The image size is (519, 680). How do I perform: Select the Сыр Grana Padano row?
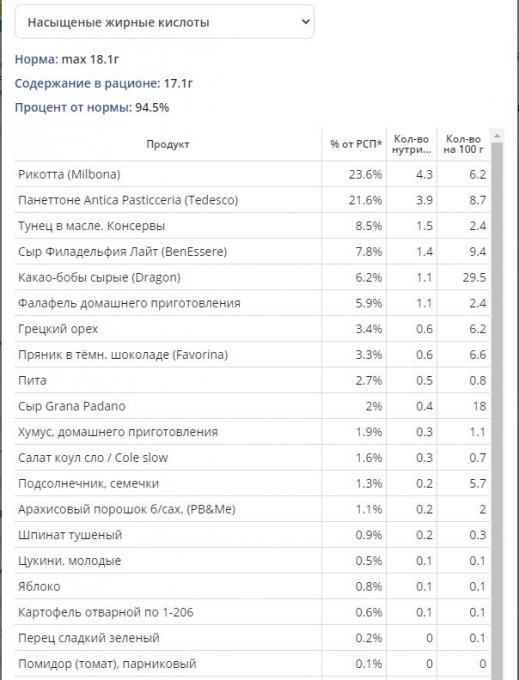pyautogui.click(x=252, y=406)
